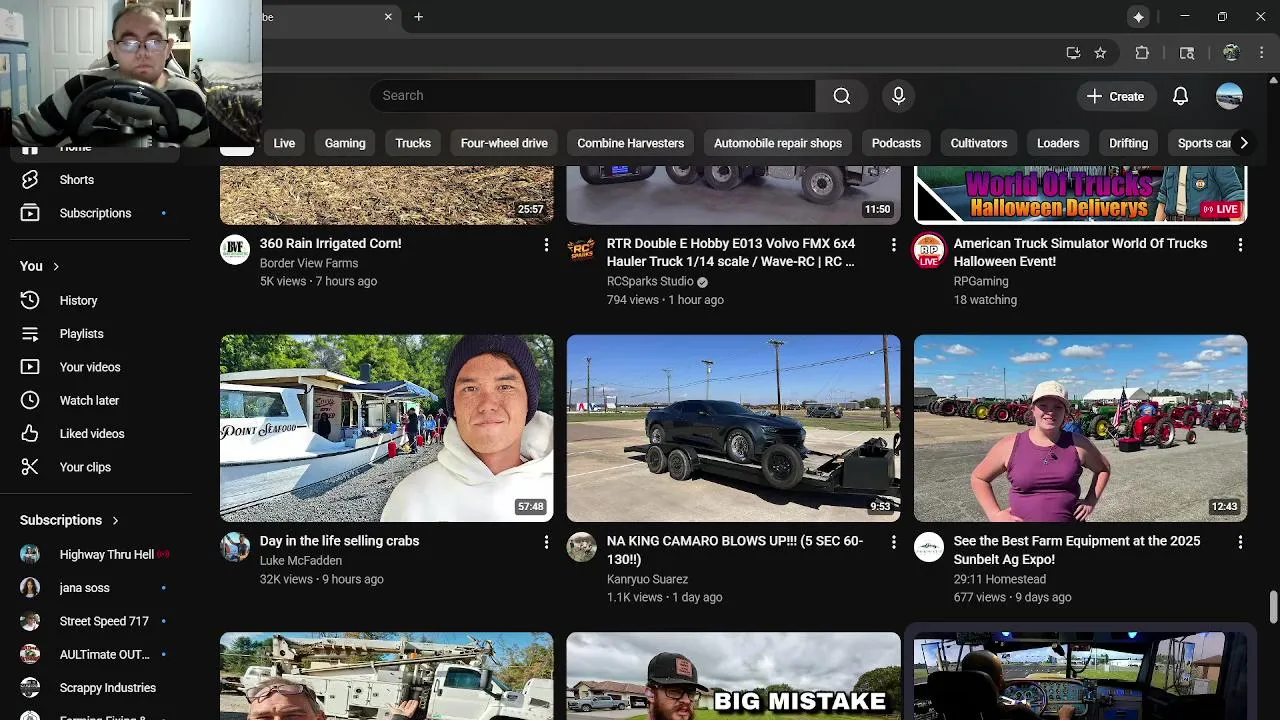This screenshot has height=720, width=1280.
Task: Click '18 watching' text
Action: coord(985,300)
